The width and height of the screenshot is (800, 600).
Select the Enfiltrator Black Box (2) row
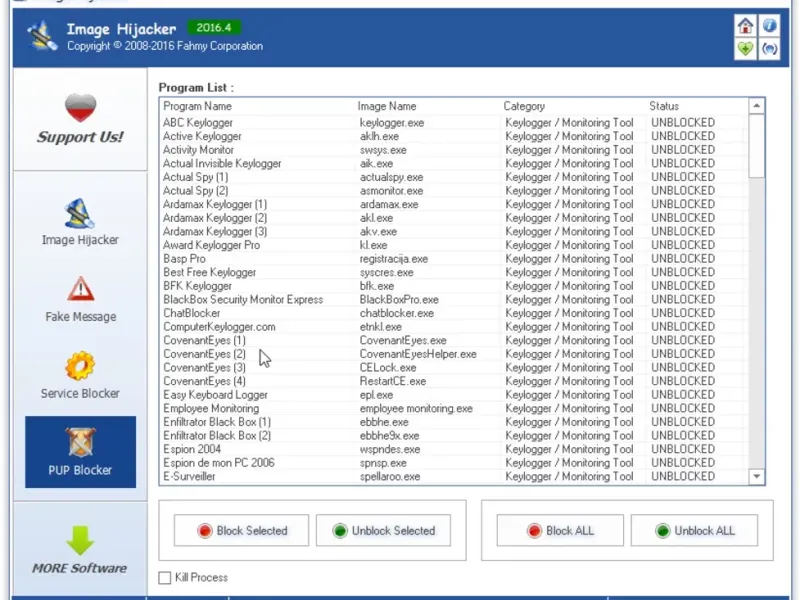[x=453, y=436]
